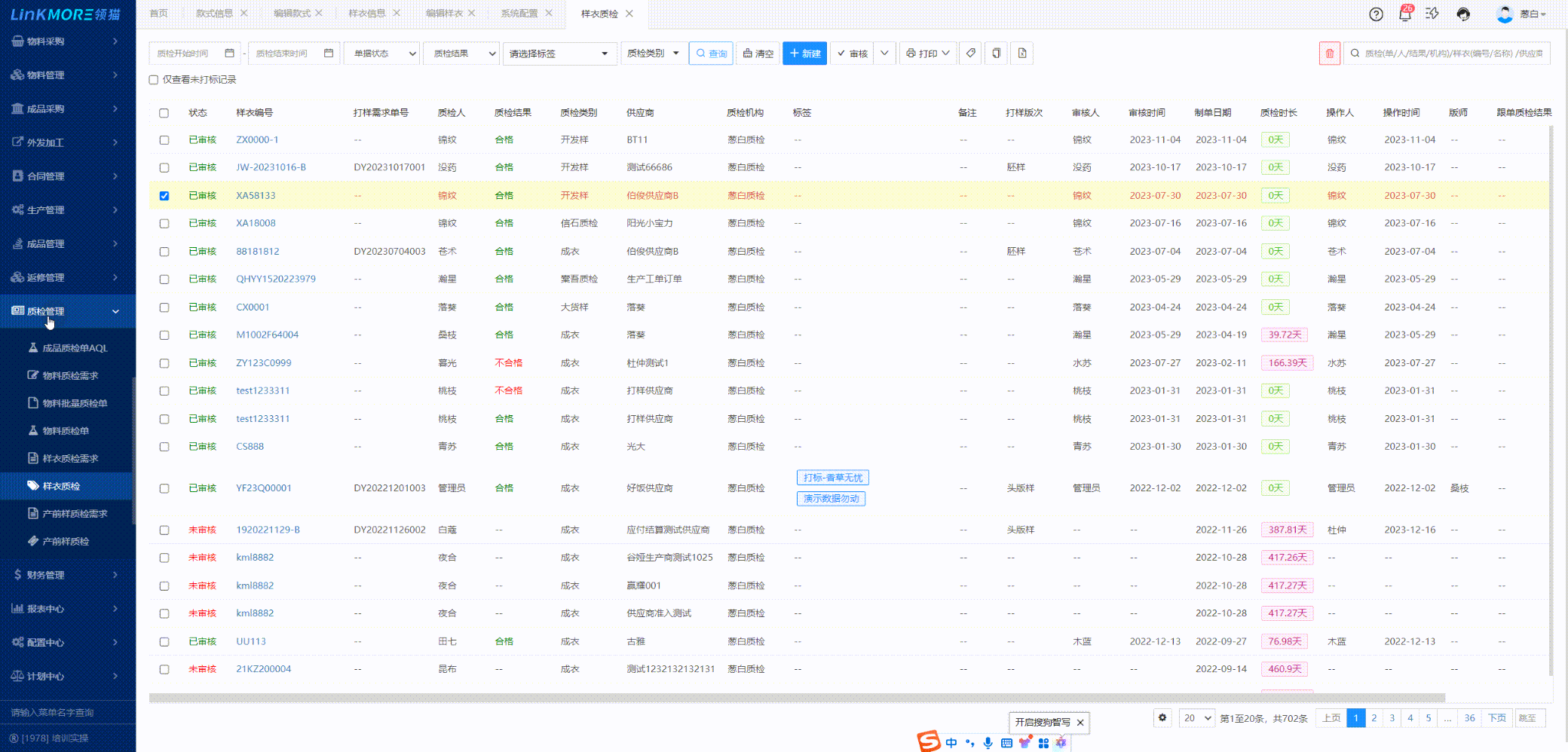
Task: Uncheck the row checkbox for XA58133
Action: [164, 196]
